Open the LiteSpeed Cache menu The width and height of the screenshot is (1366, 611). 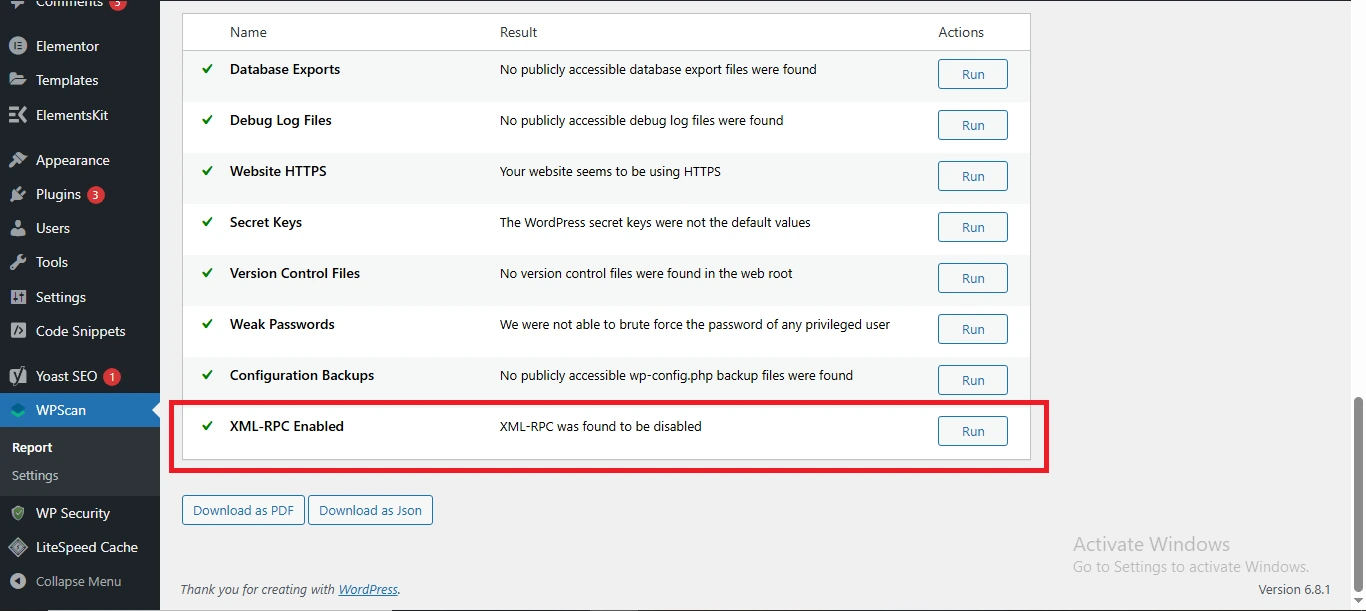pos(80,547)
